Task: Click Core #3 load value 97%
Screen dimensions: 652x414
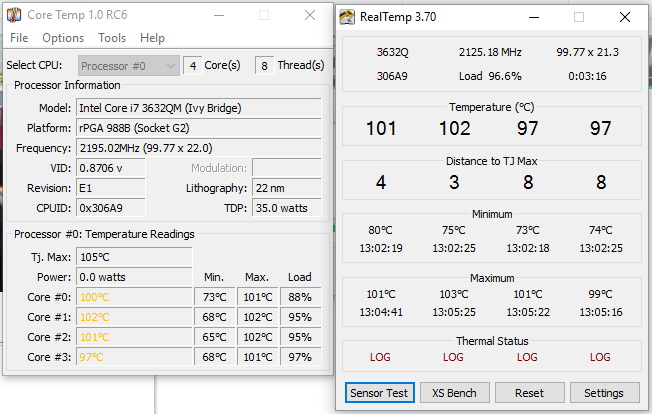Action: [x=300, y=357]
